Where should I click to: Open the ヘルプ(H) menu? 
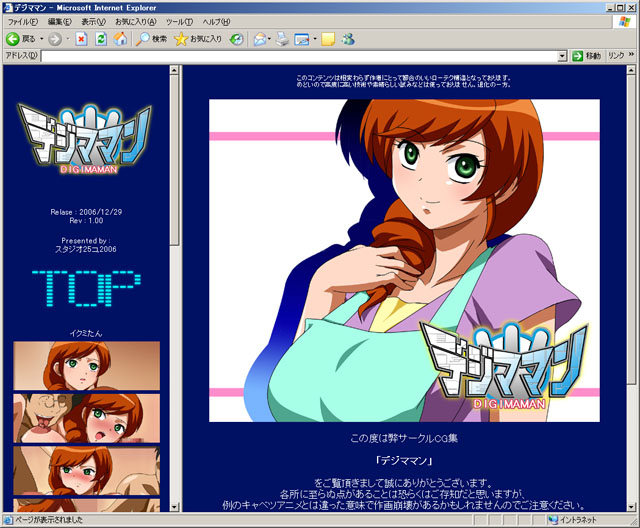[x=216, y=22]
